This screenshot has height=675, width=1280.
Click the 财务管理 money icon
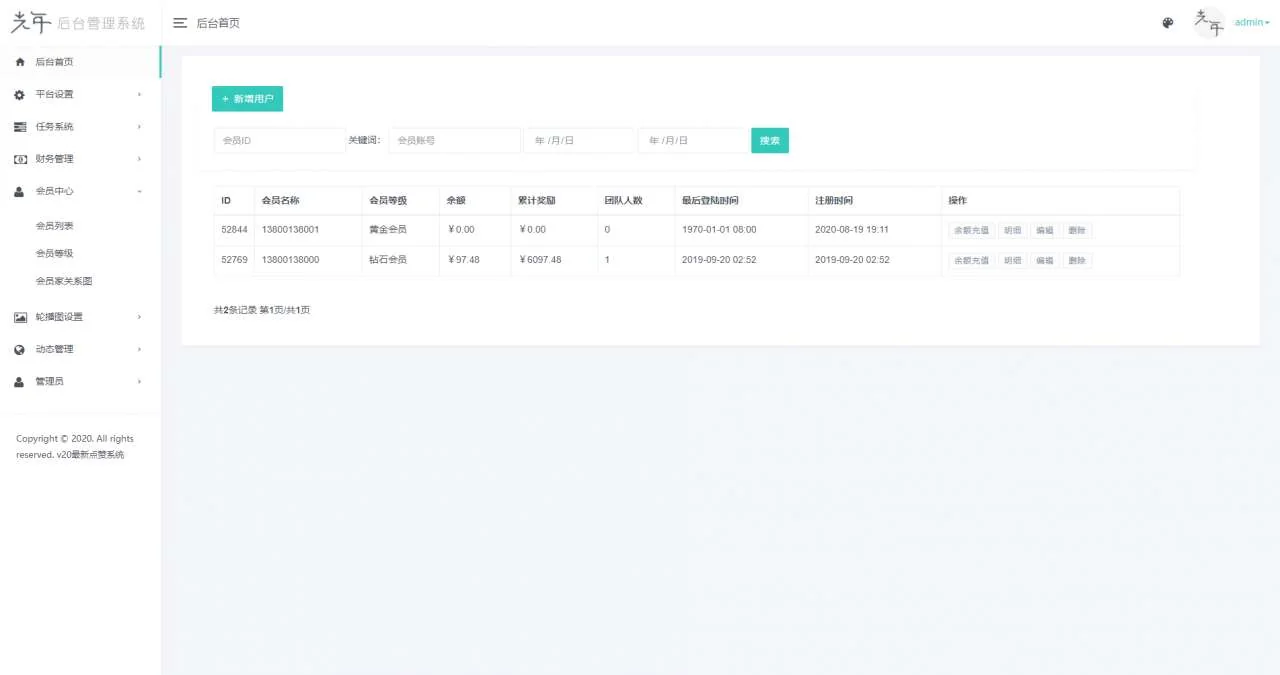[x=20, y=159]
